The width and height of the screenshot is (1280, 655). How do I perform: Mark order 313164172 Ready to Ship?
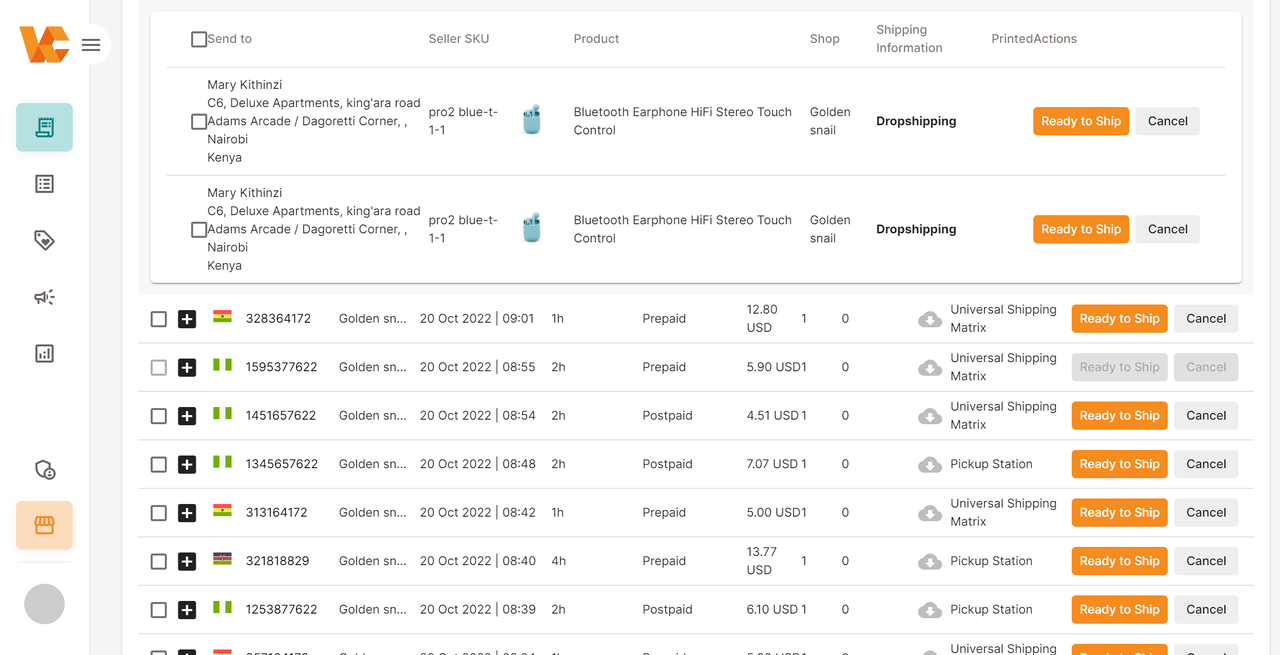click(x=1119, y=512)
